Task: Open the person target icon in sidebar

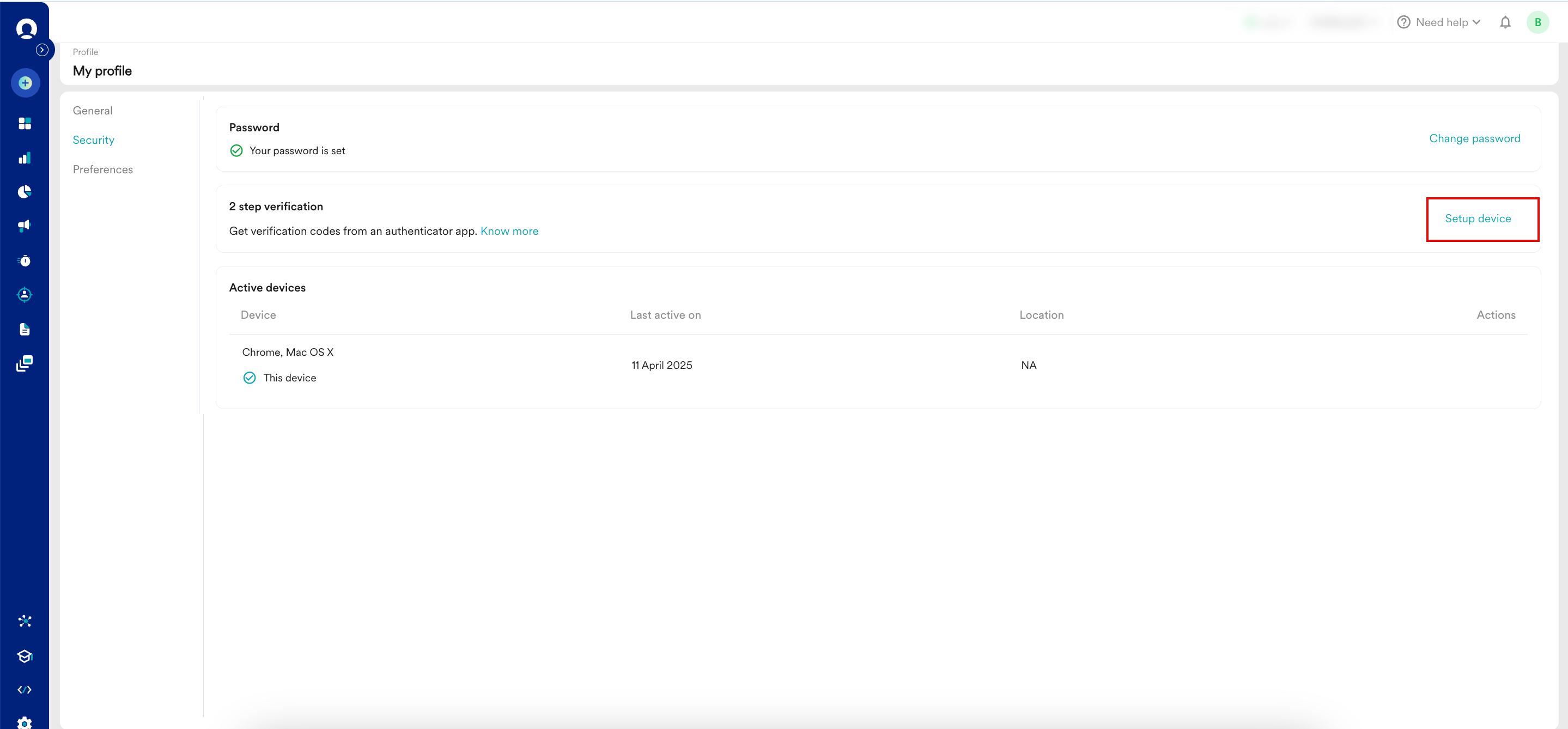Action: [x=25, y=295]
